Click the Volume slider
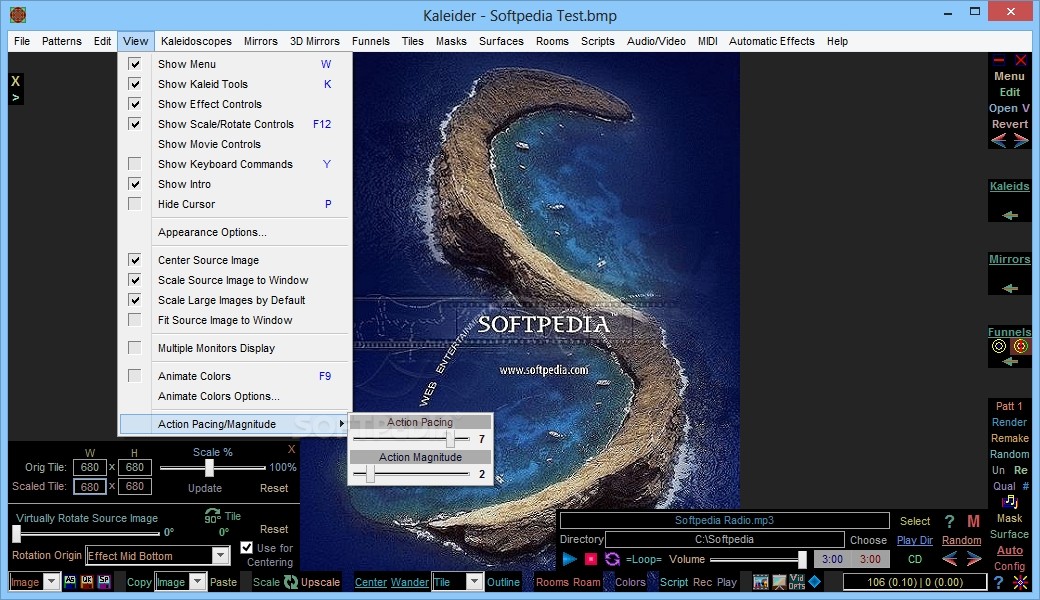The width and height of the screenshot is (1040, 600). (758, 560)
